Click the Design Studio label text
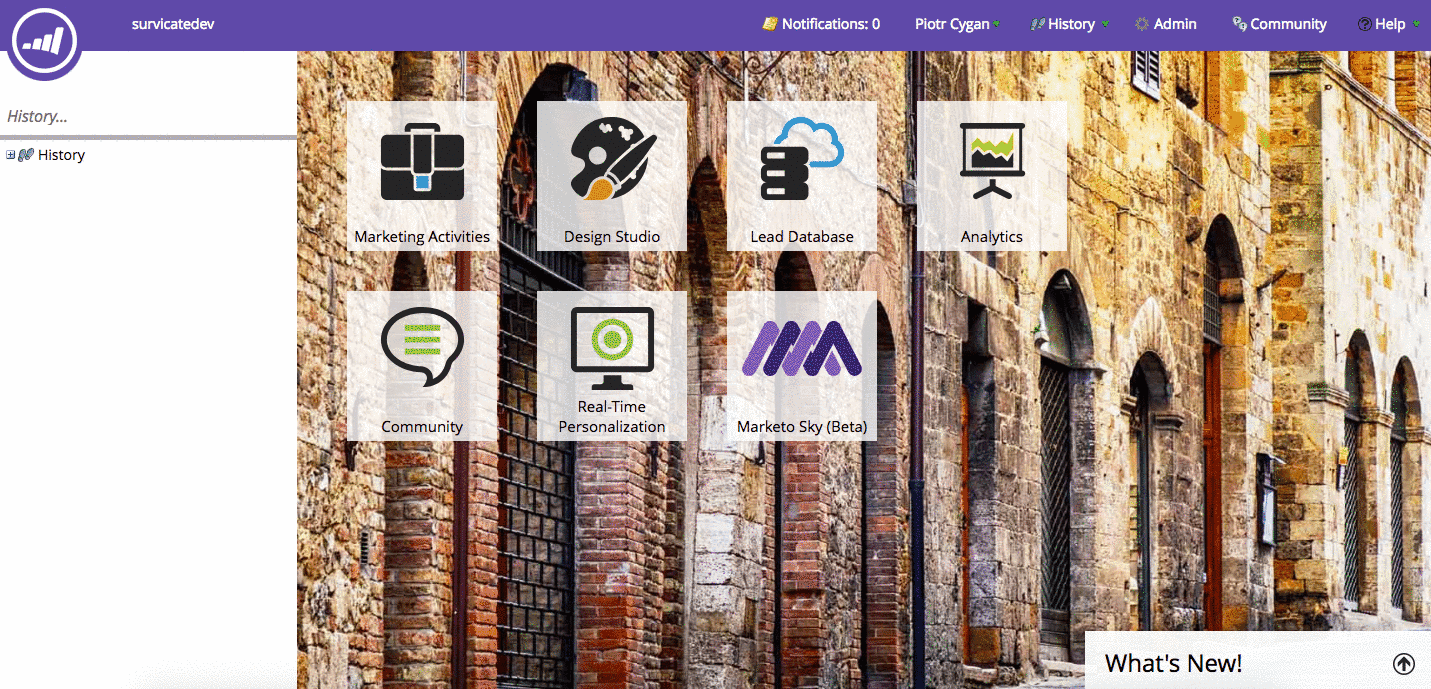The image size is (1431, 689). coord(612,237)
